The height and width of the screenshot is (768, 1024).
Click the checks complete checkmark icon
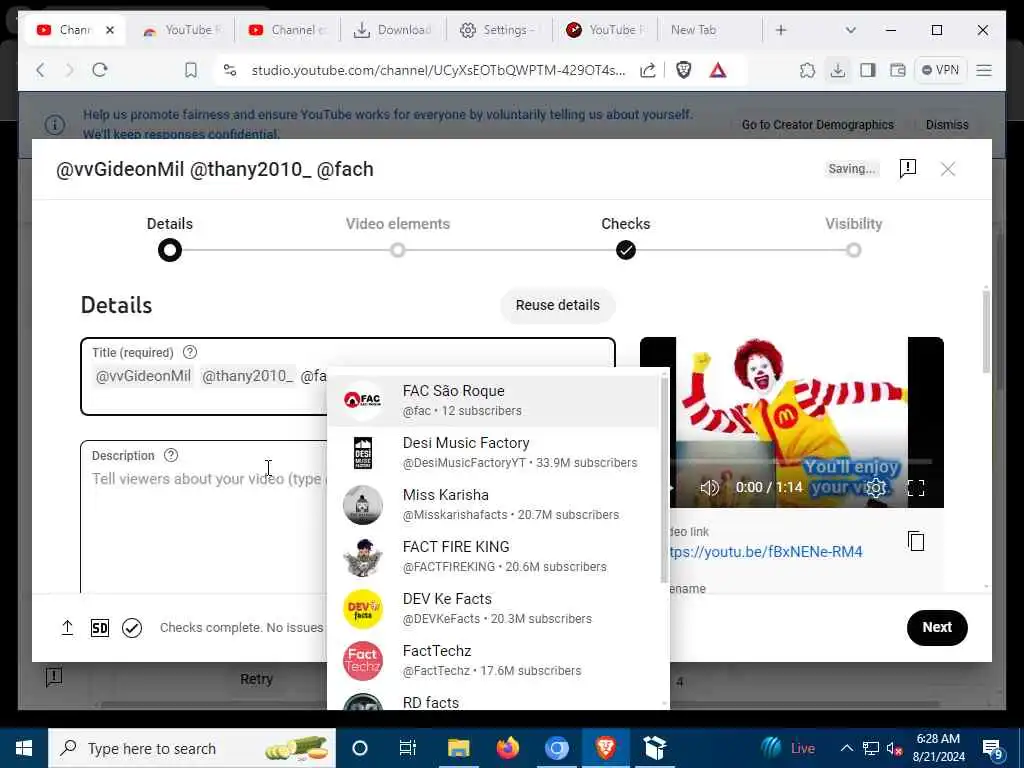point(132,628)
